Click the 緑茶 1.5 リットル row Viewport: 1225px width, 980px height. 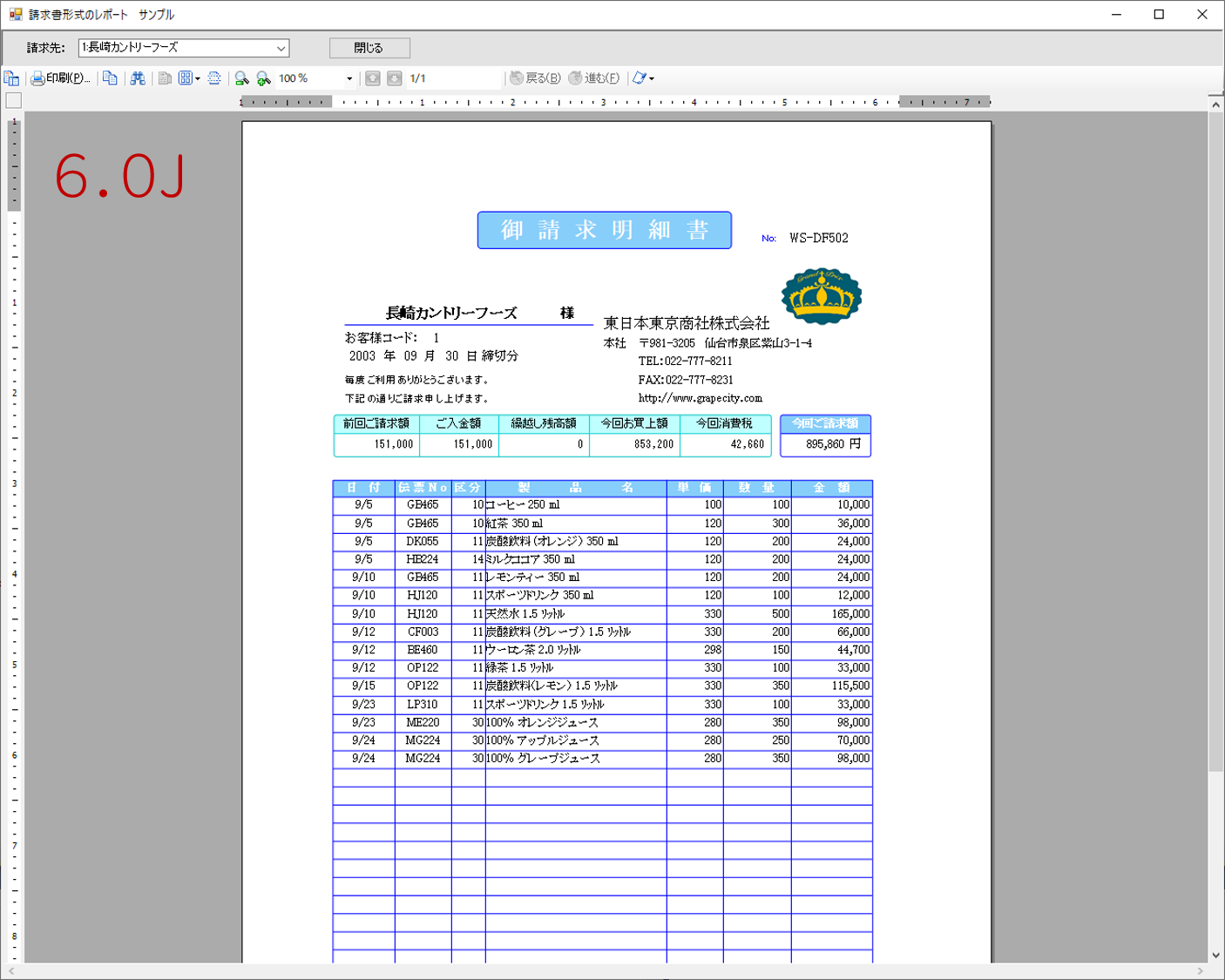[602, 668]
